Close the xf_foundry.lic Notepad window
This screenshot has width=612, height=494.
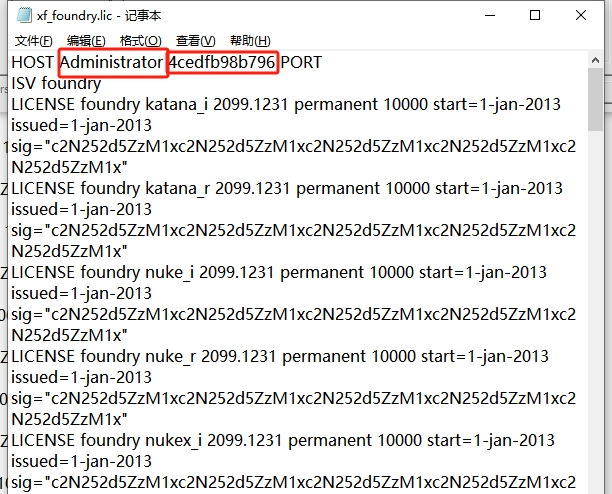pyautogui.click(x=581, y=15)
